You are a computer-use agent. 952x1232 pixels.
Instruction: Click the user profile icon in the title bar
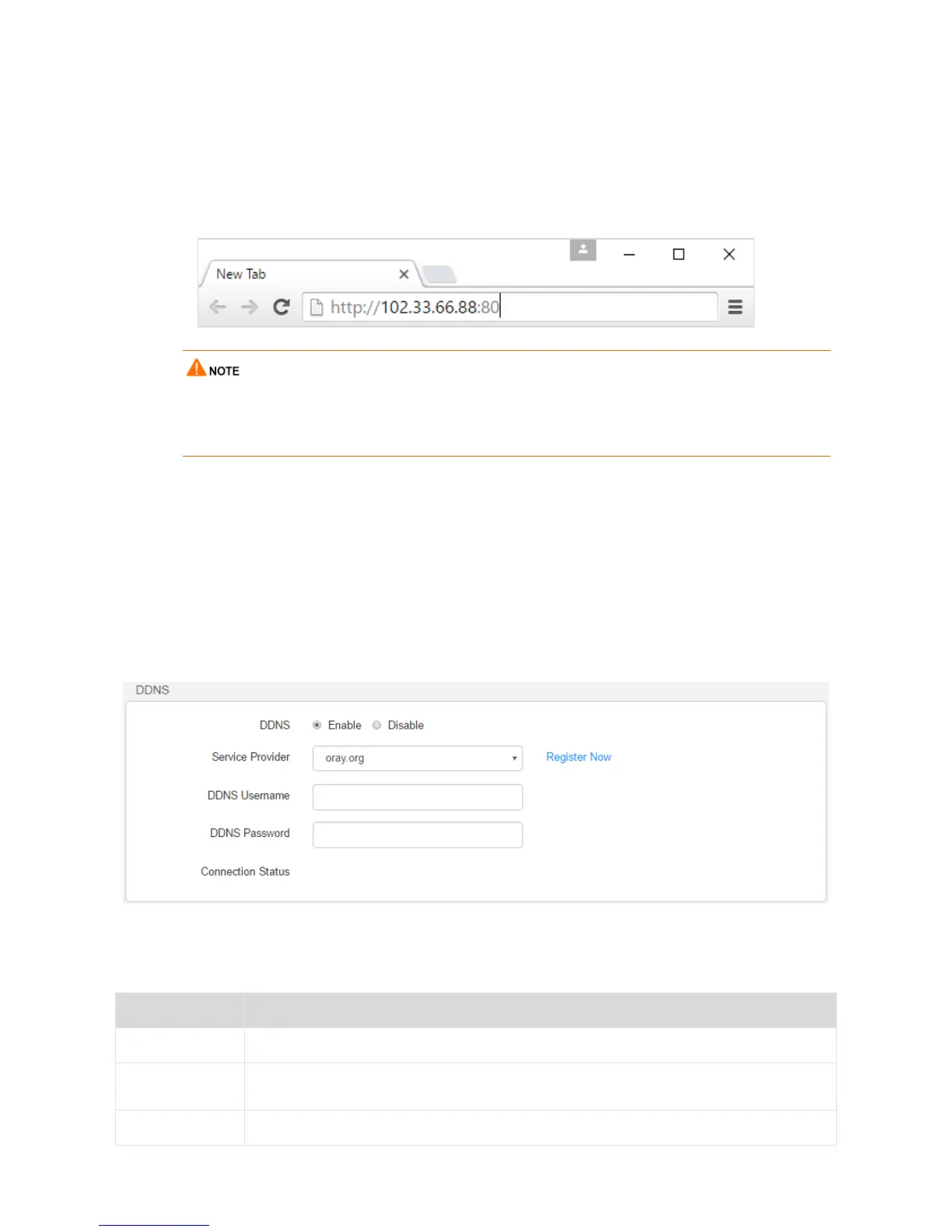coord(583,250)
